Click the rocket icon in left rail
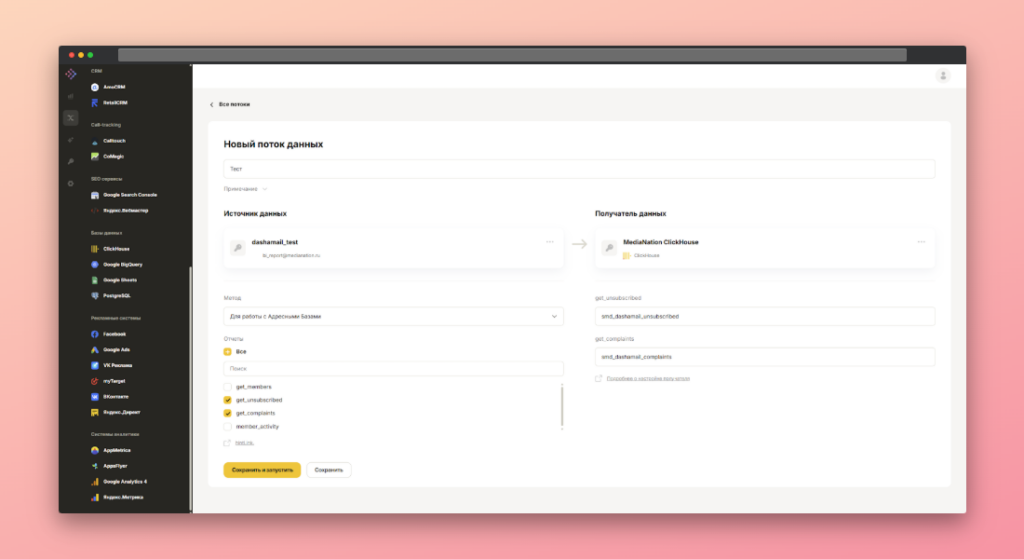This screenshot has height=559, width=1024. click(x=71, y=140)
